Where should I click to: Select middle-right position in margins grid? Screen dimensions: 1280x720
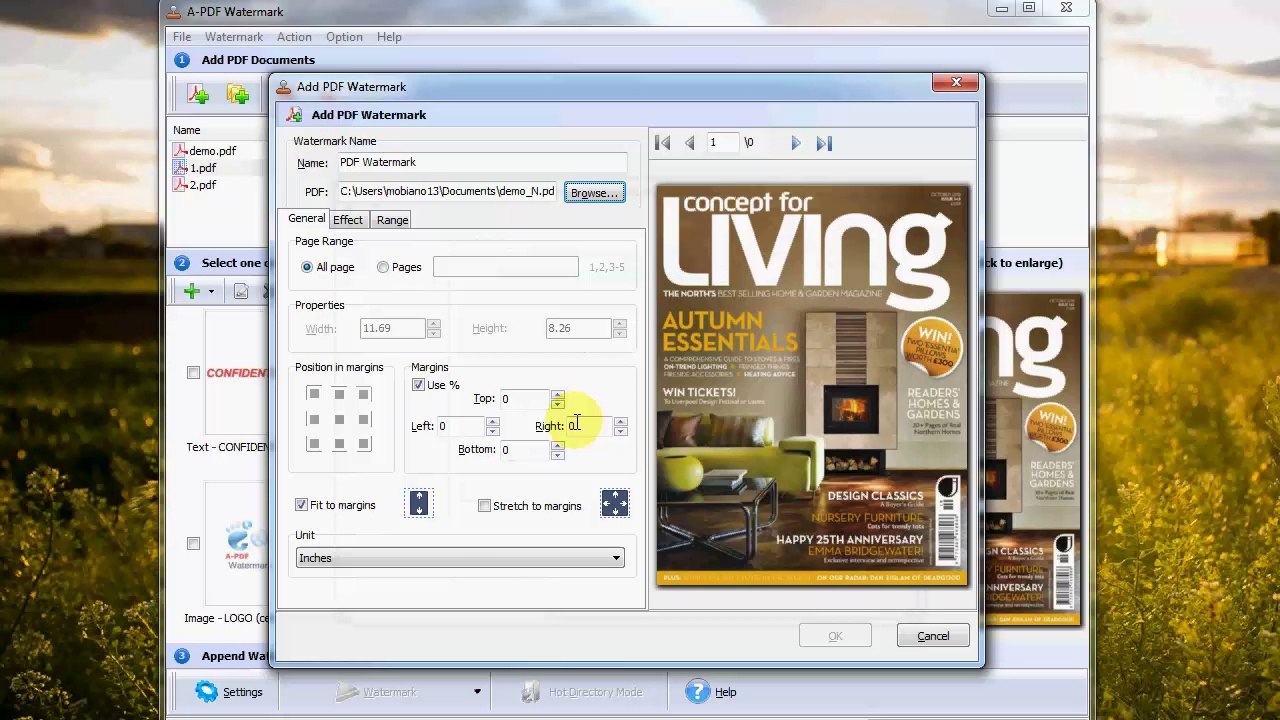[364, 419]
